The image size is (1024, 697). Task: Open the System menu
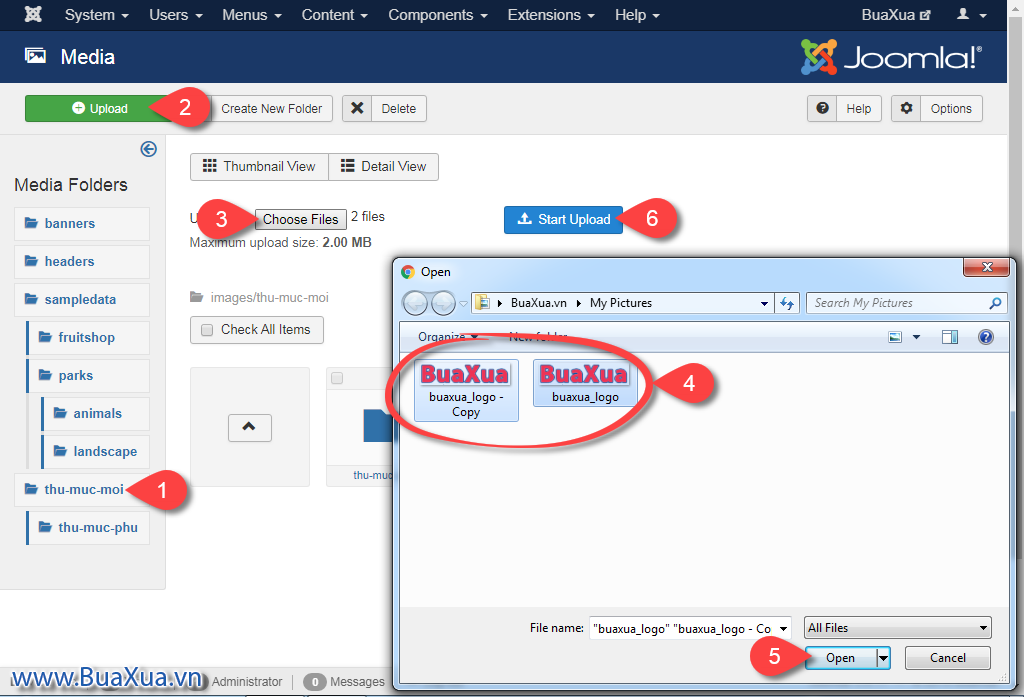pyautogui.click(x=96, y=14)
